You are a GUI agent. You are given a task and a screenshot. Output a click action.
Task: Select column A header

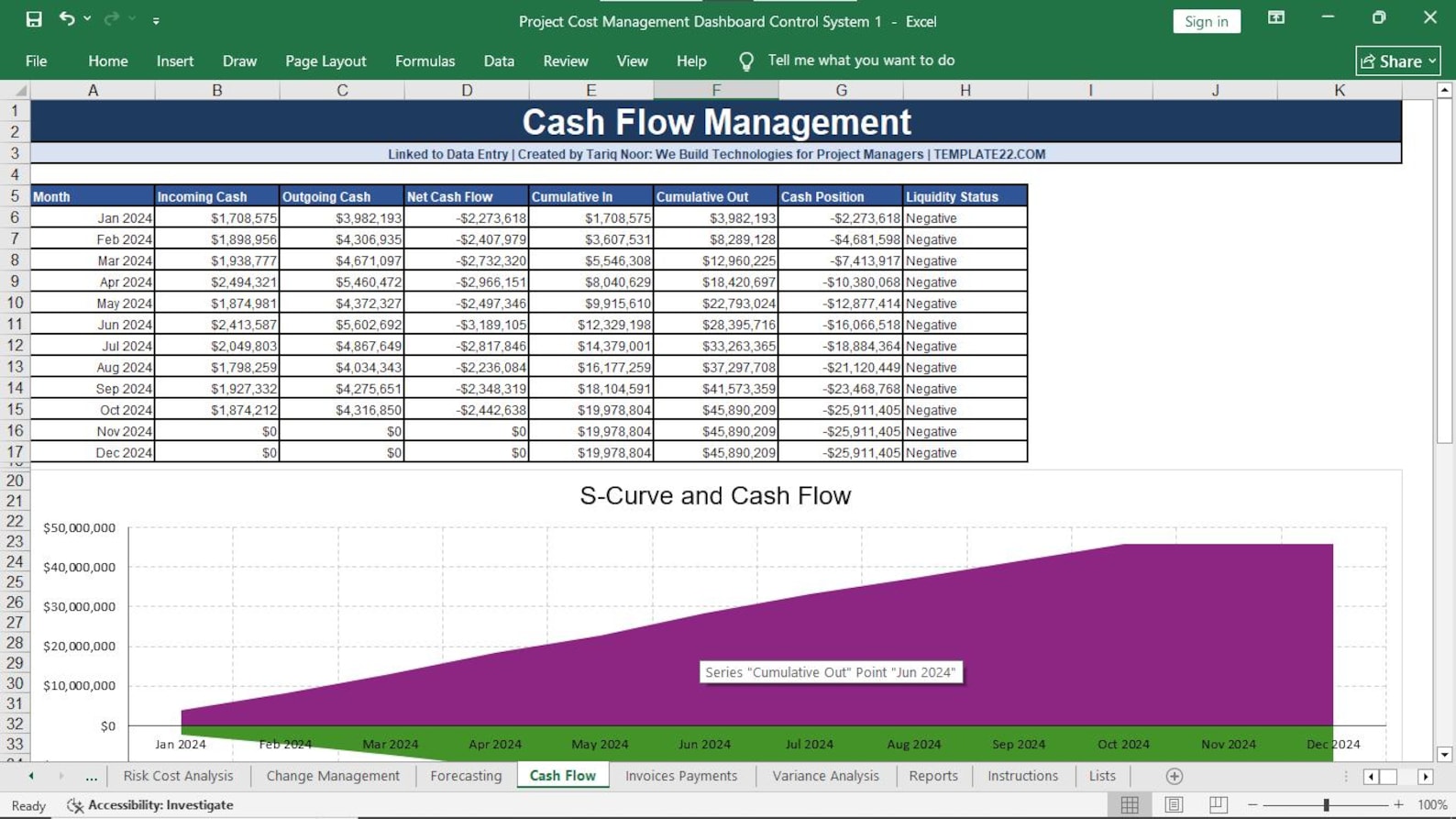93,90
